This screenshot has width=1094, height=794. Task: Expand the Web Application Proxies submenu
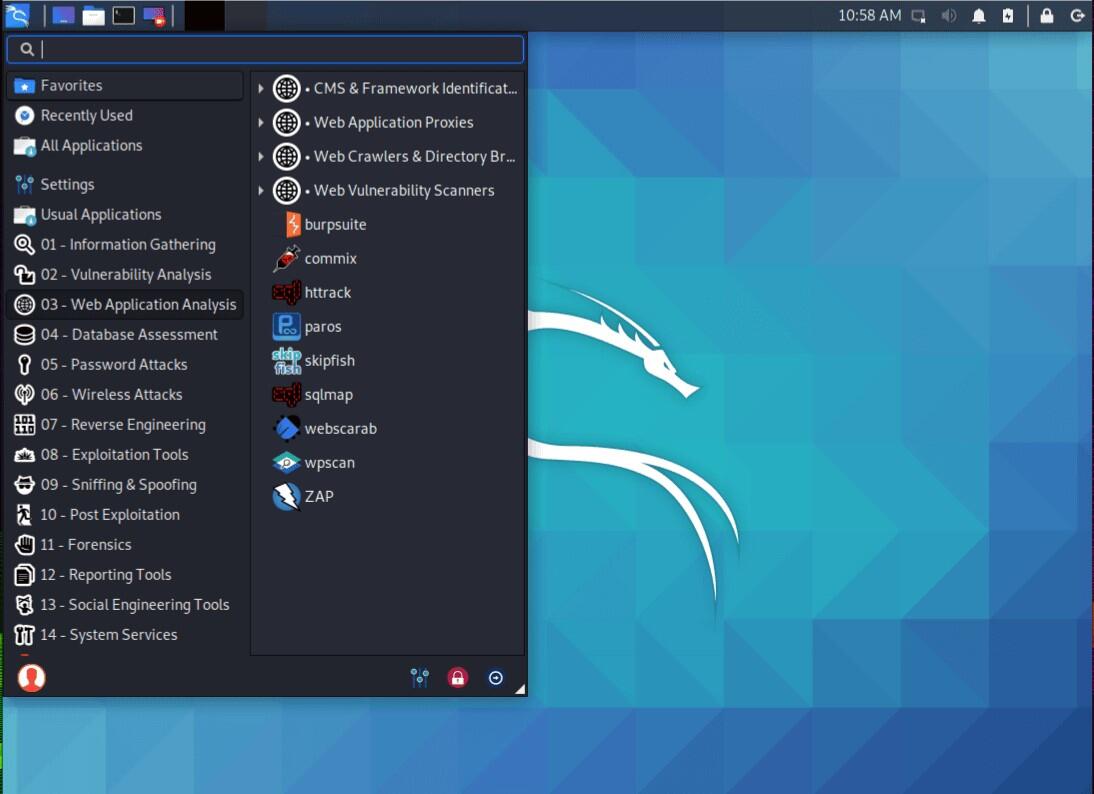(x=393, y=123)
